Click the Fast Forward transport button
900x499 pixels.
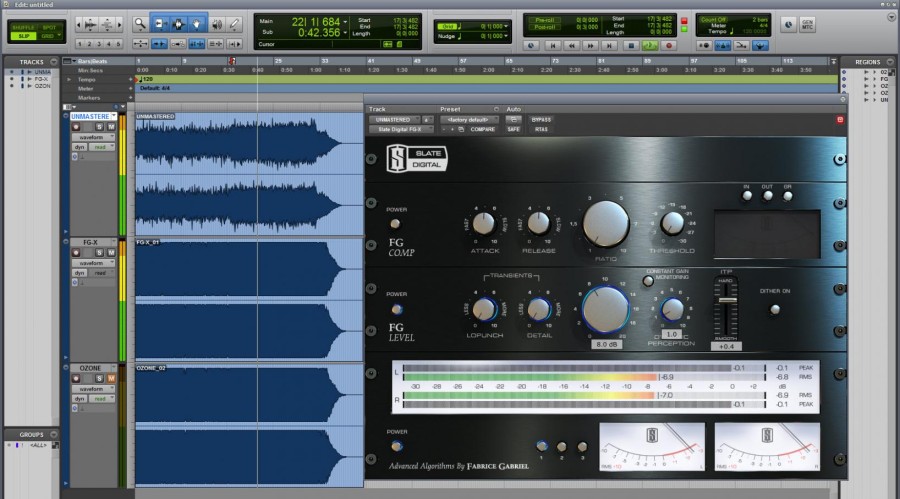tap(590, 45)
